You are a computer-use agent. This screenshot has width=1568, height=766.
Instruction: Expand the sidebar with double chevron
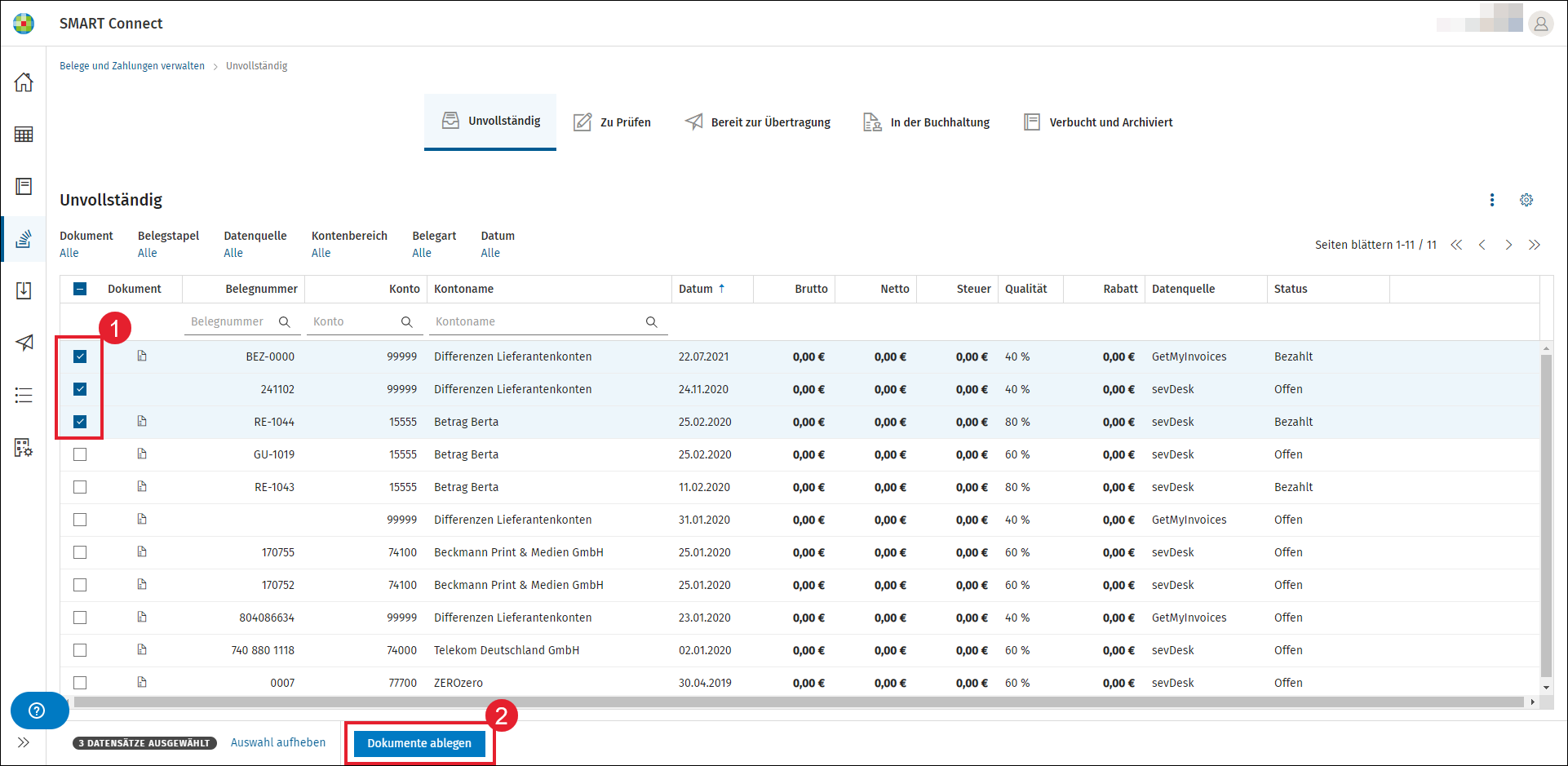(24, 742)
